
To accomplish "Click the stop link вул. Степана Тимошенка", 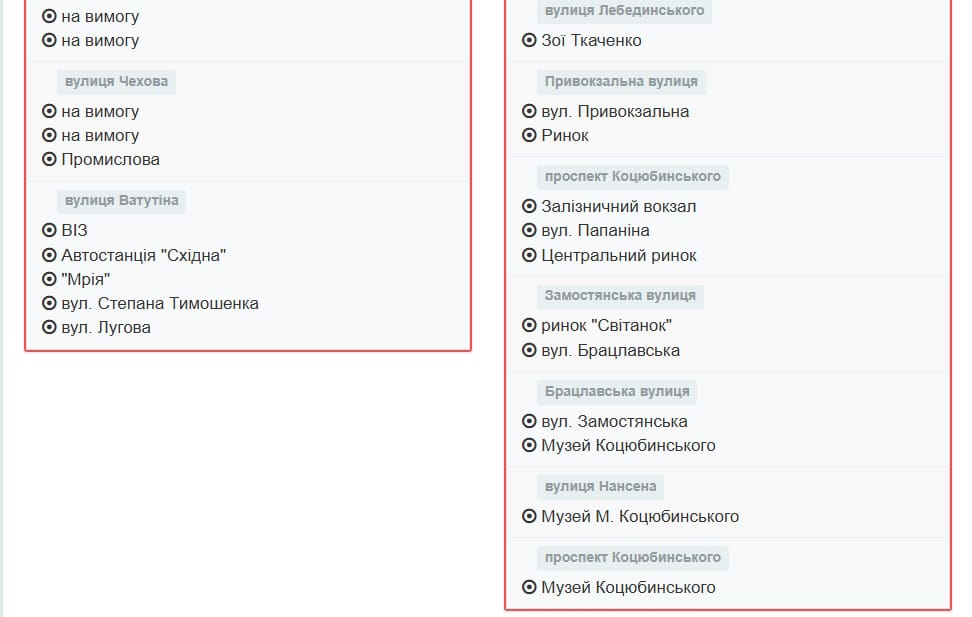I will (160, 303).
